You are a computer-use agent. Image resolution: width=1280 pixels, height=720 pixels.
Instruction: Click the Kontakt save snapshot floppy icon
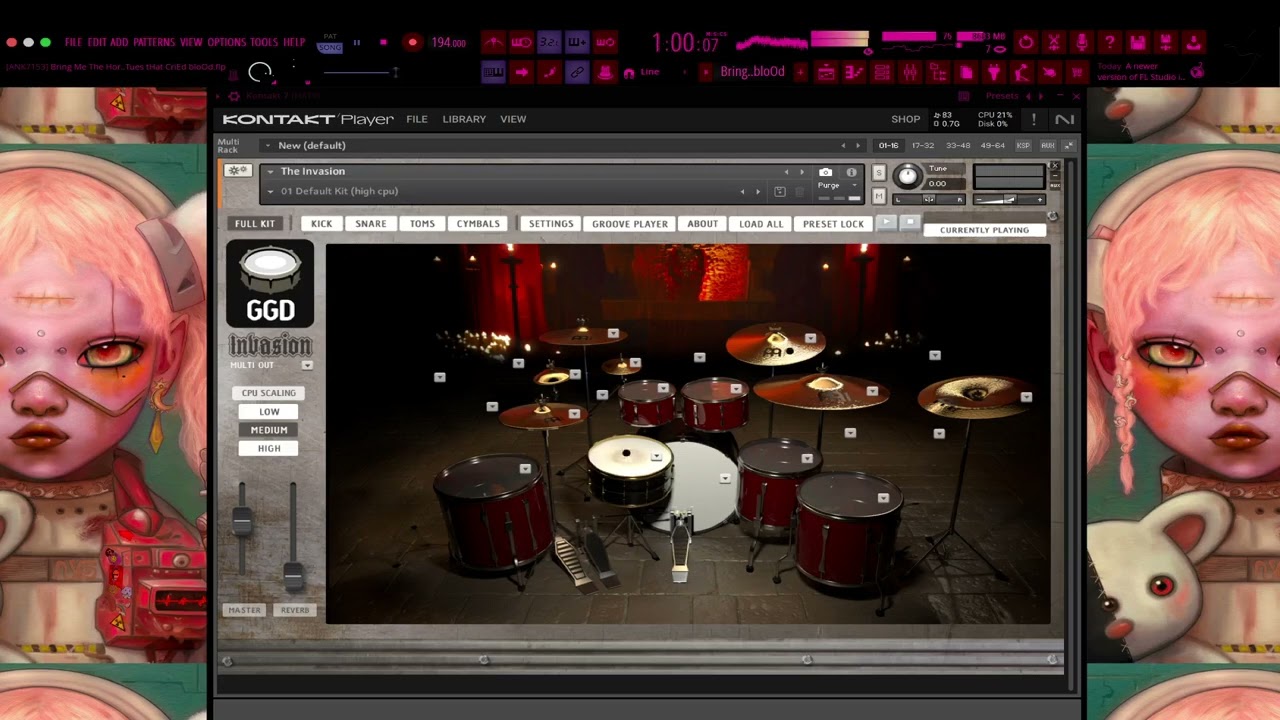tap(780, 191)
